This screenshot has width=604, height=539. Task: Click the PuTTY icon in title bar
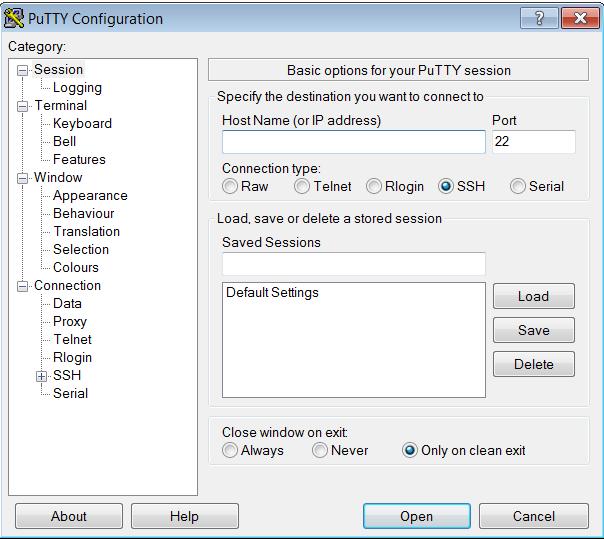(x=13, y=18)
